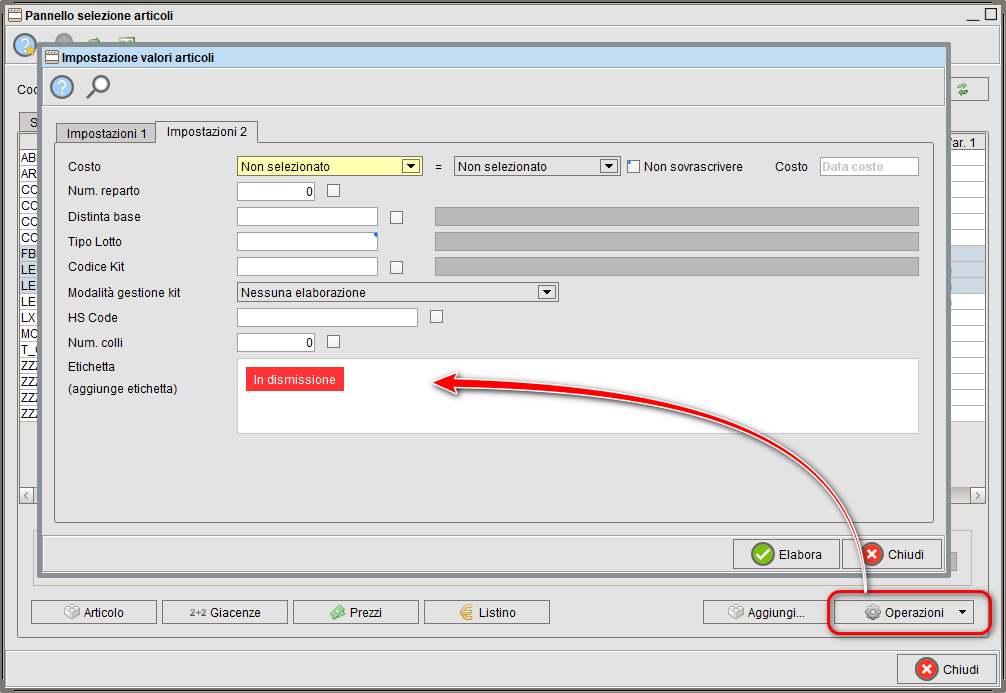
Task: Click the green refresh arrows icon
Action: click(962, 89)
